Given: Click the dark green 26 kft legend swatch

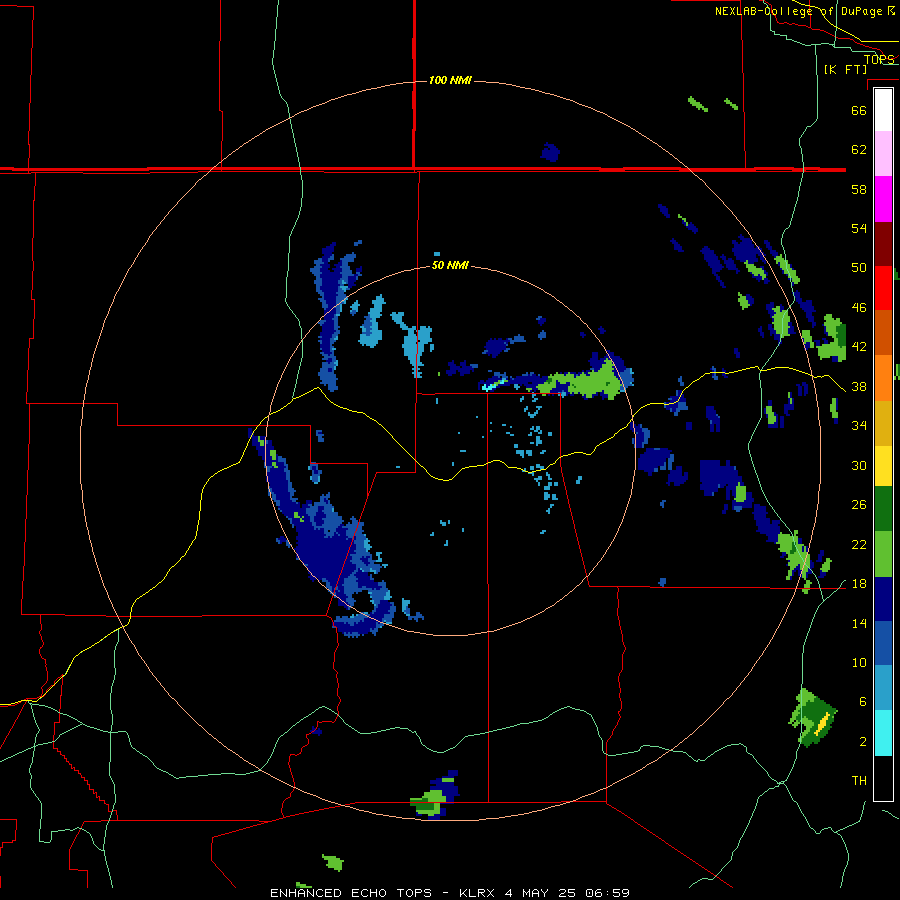Looking at the screenshot, I should coord(883,509).
